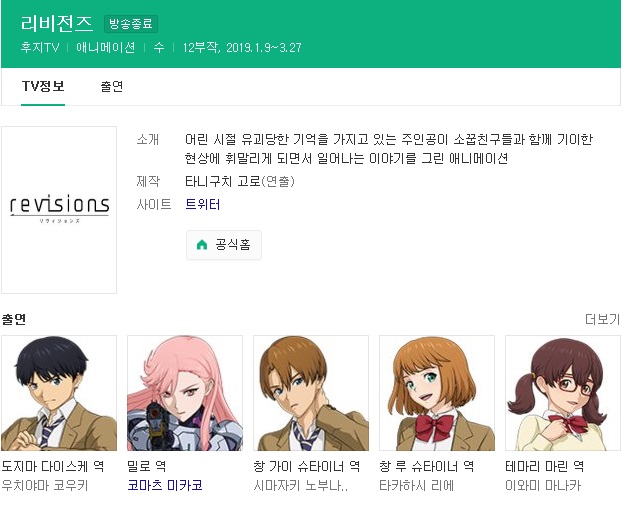Open the pink-haired 밀로 character image
The height and width of the screenshot is (510, 625).
185,393
